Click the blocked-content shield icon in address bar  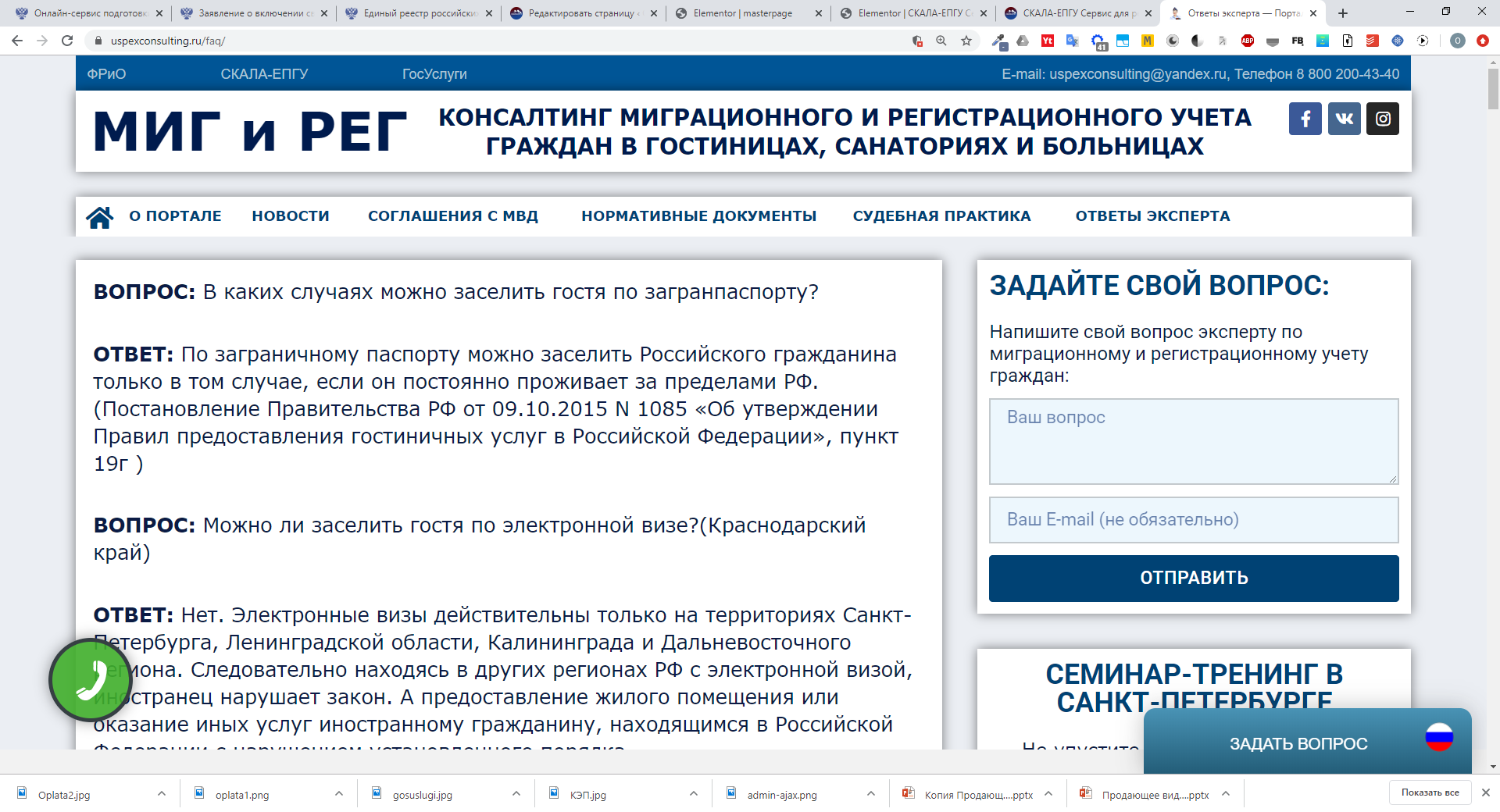(x=917, y=41)
